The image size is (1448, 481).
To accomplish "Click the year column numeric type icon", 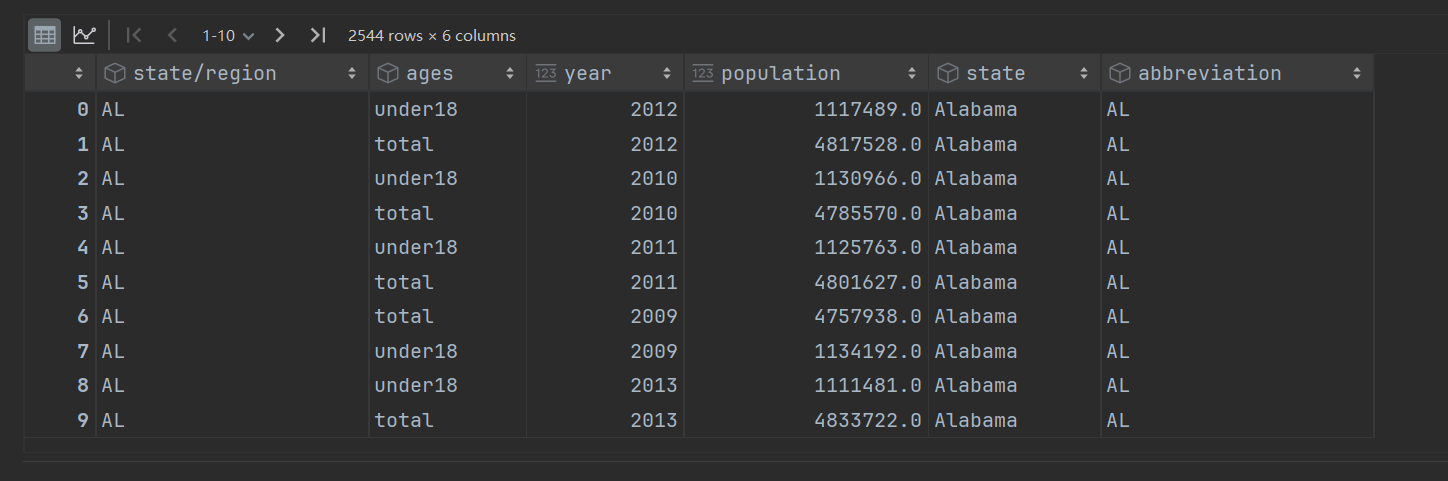I will [546, 73].
